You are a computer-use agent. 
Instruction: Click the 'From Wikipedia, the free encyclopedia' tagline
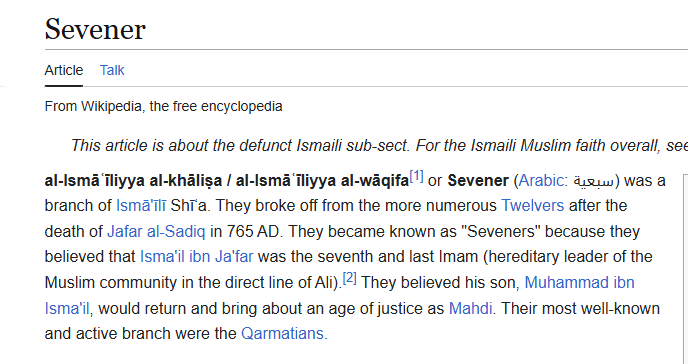point(163,107)
